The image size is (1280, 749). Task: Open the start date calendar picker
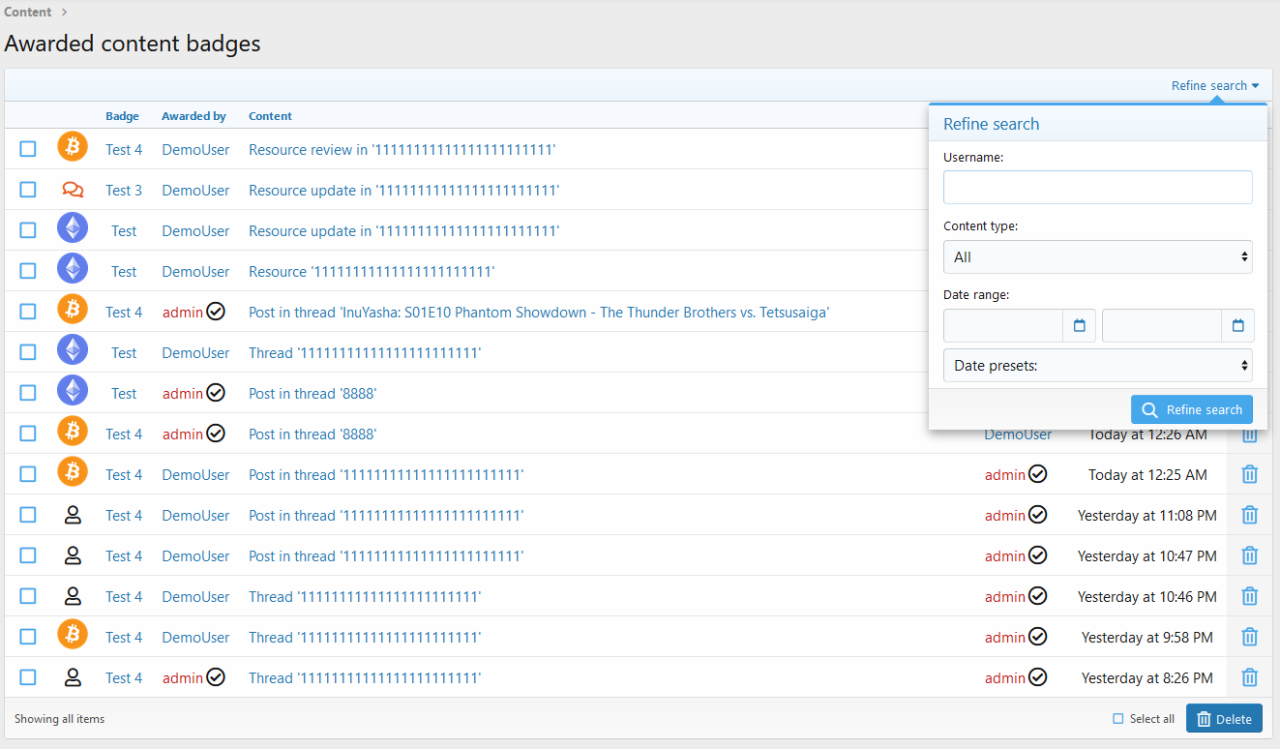[x=1079, y=326]
